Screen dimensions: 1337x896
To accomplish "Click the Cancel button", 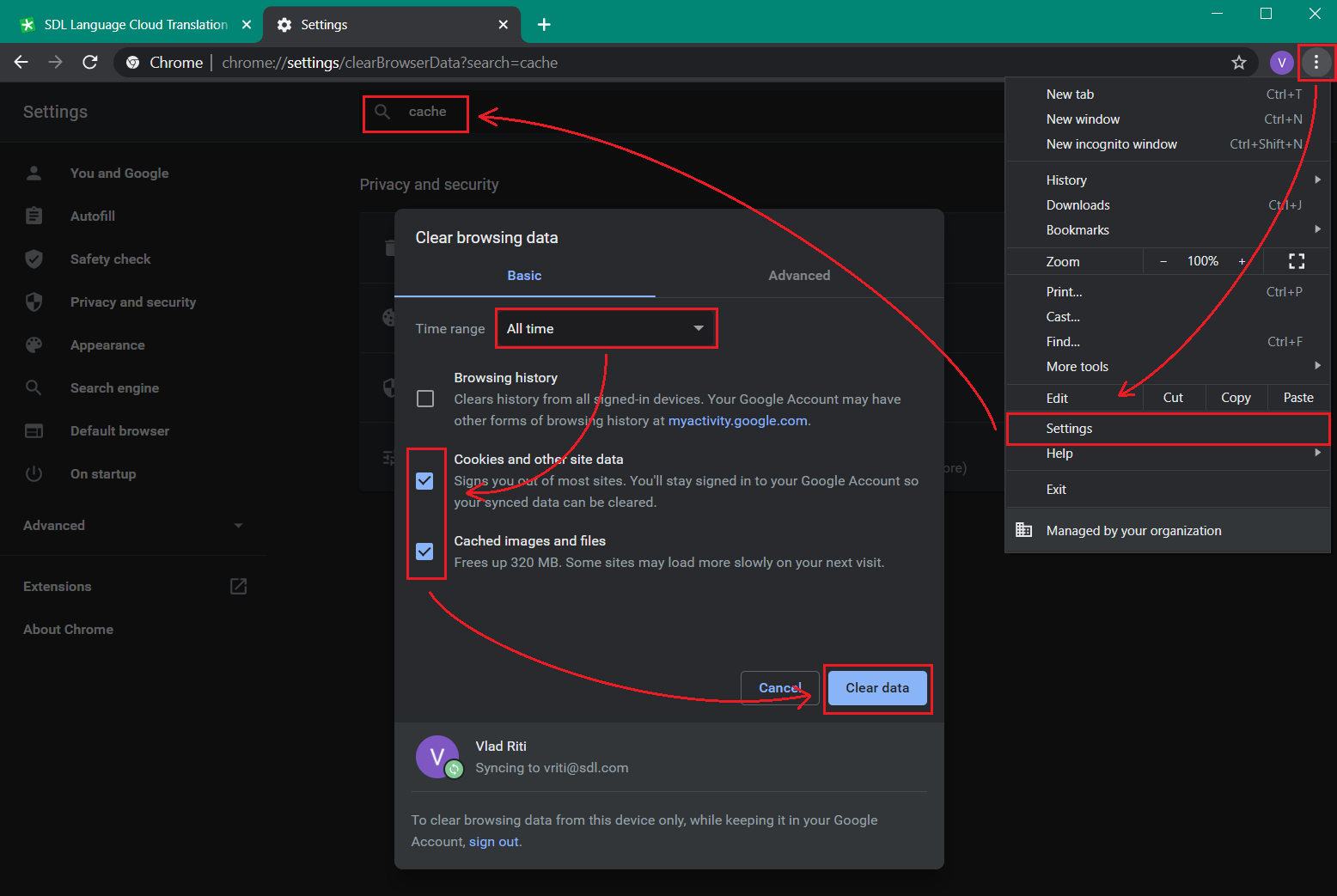I will click(780, 687).
